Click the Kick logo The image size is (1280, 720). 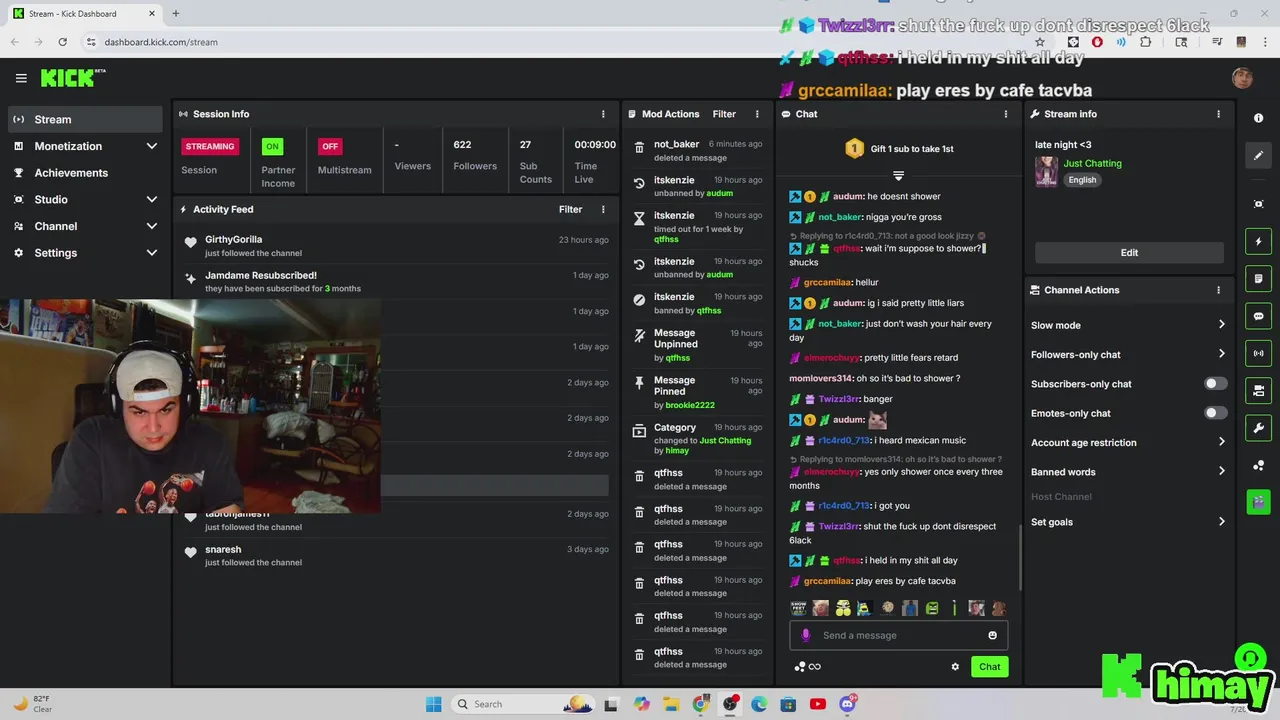coord(72,78)
